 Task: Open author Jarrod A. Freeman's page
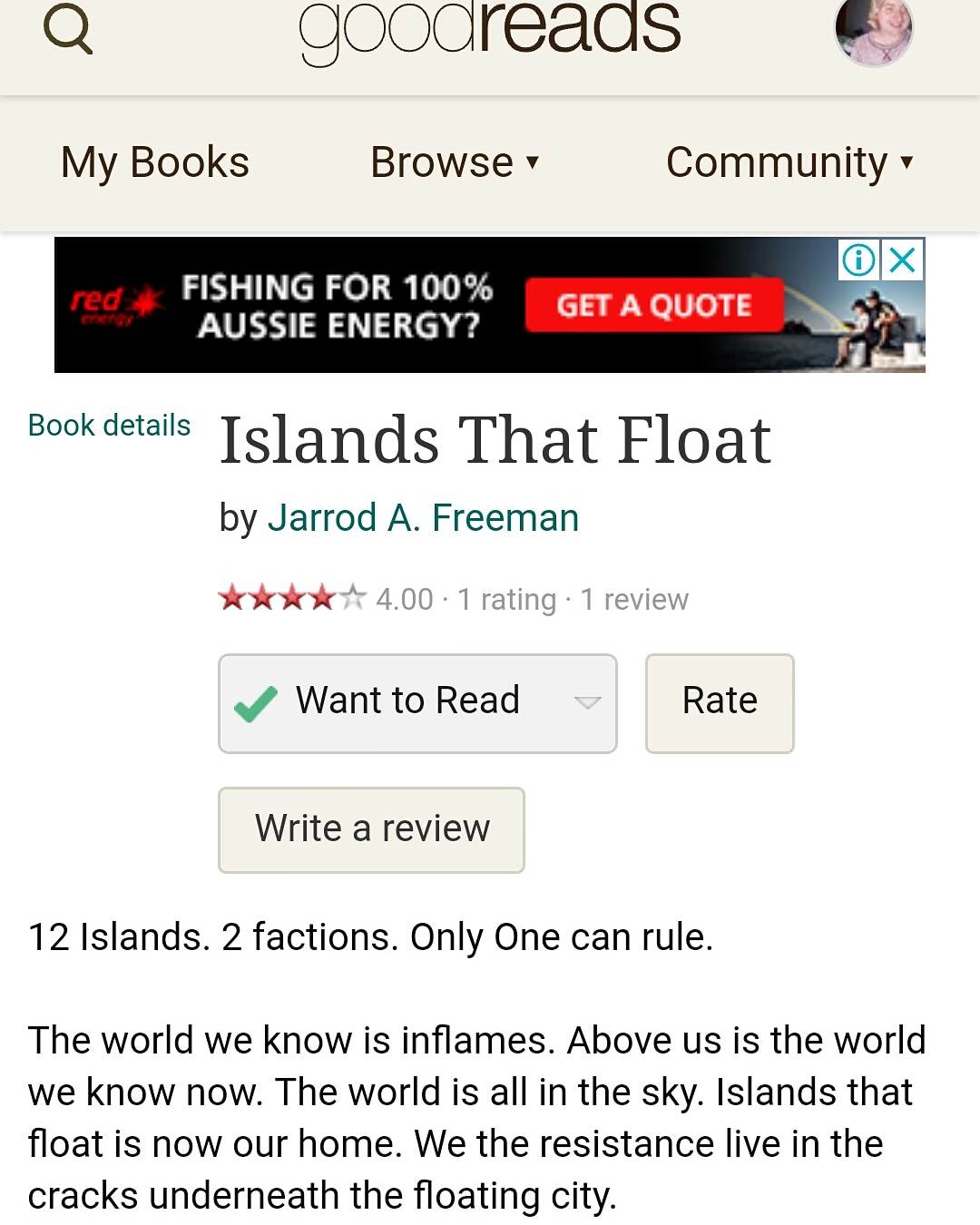(424, 518)
